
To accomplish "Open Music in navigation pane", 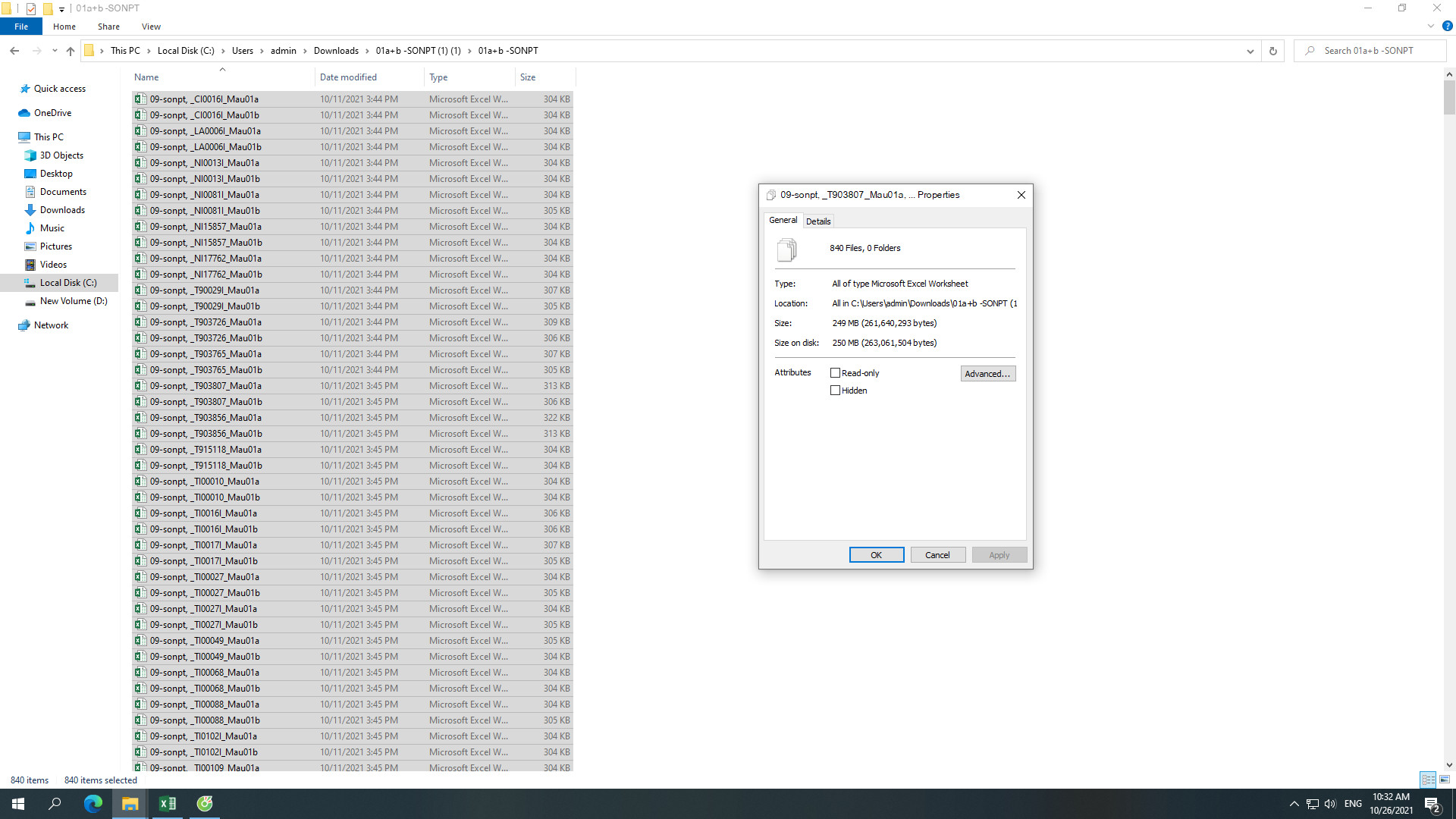I will (52, 228).
